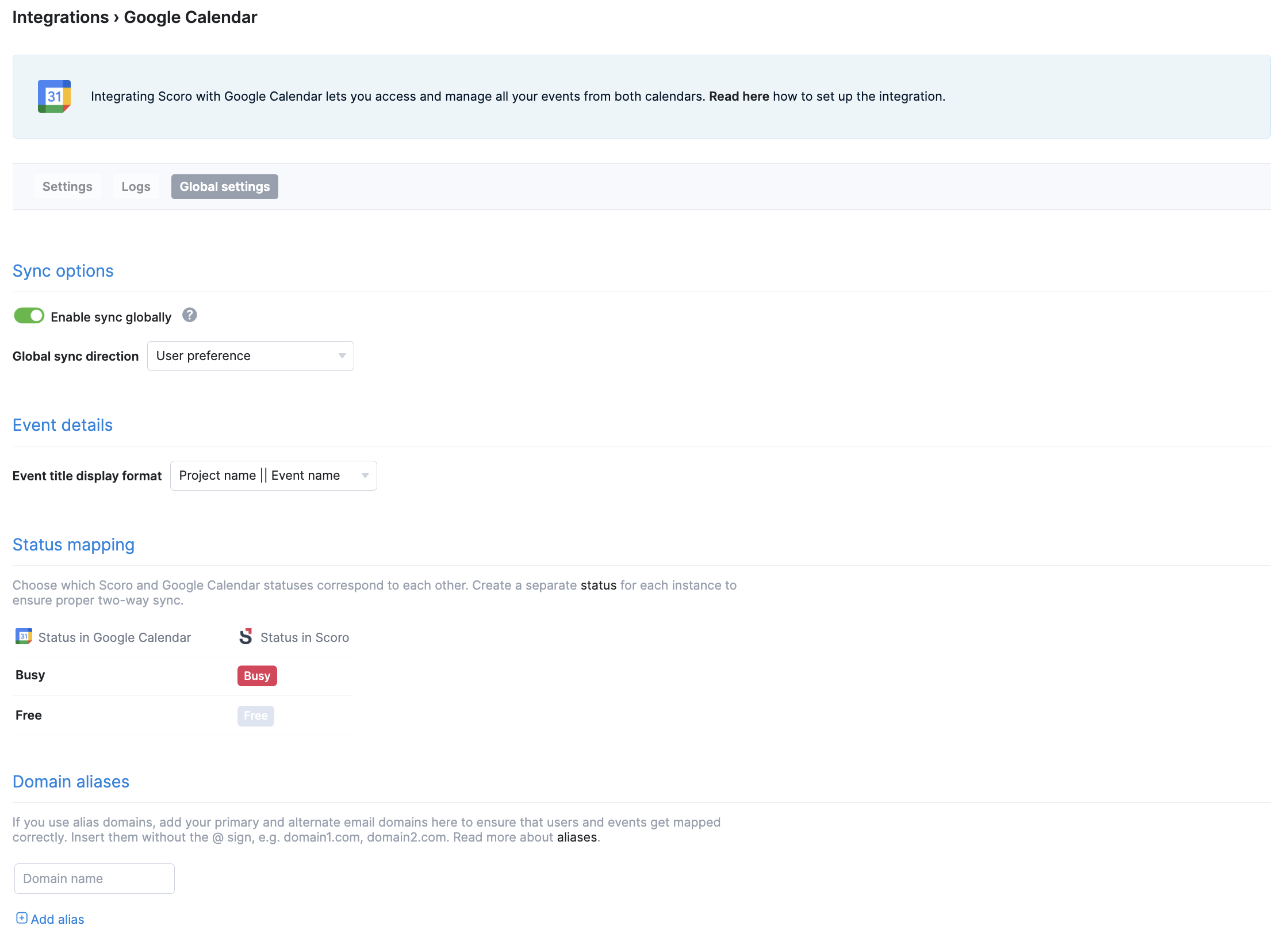1288x933 pixels.
Task: Click Free in Google Calendar column
Action: coord(29,715)
